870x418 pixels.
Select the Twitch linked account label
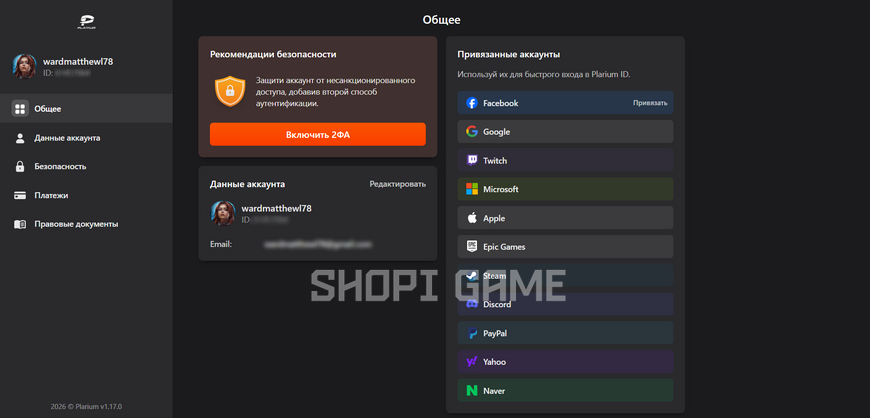(495, 160)
